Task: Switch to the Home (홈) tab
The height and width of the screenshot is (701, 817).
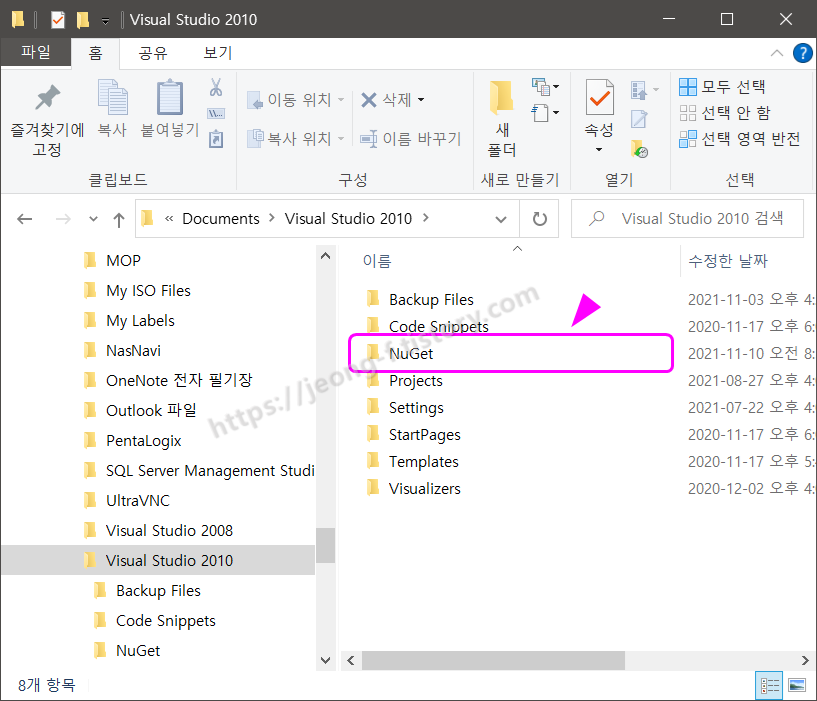Action: tap(95, 53)
